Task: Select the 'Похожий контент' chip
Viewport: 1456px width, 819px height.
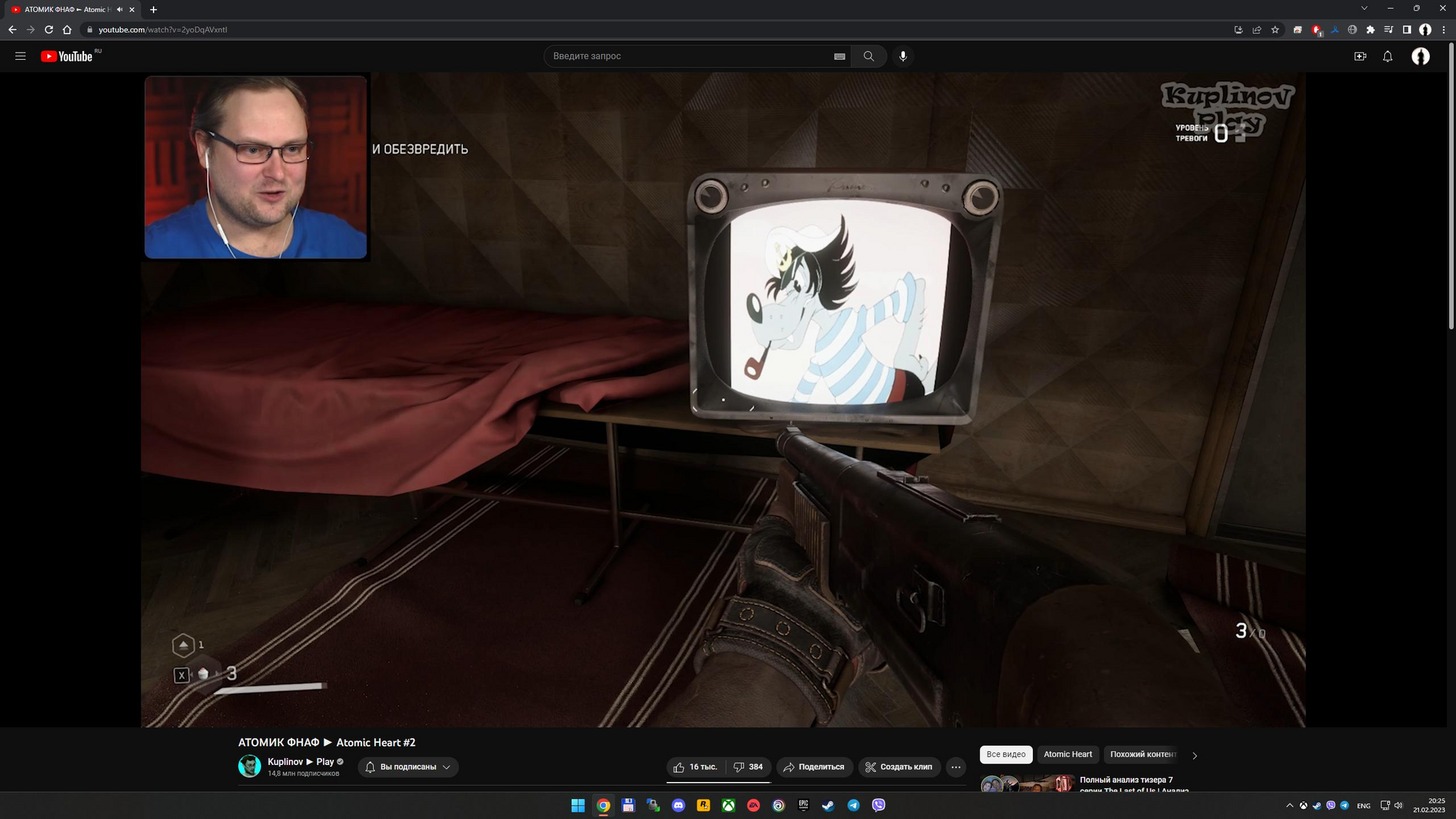Action: [x=1142, y=754]
